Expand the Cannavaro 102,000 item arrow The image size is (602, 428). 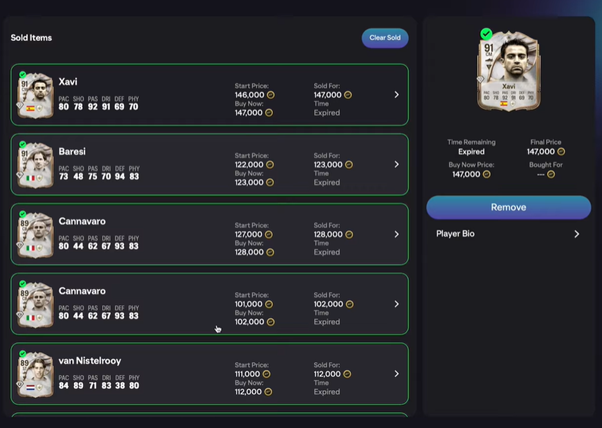397,304
